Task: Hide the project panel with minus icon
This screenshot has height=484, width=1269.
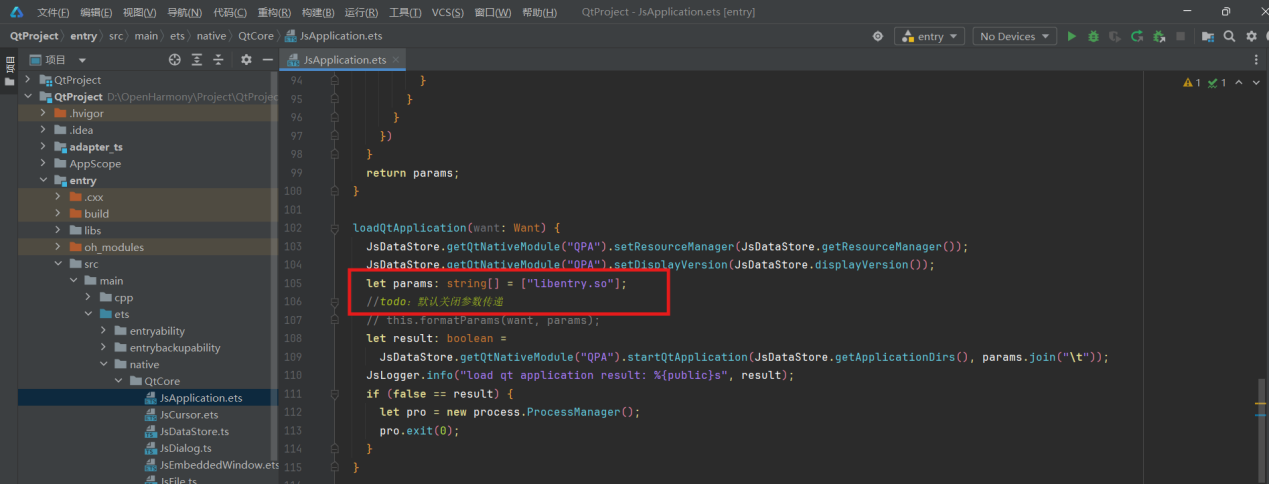Action: pyautogui.click(x=267, y=60)
